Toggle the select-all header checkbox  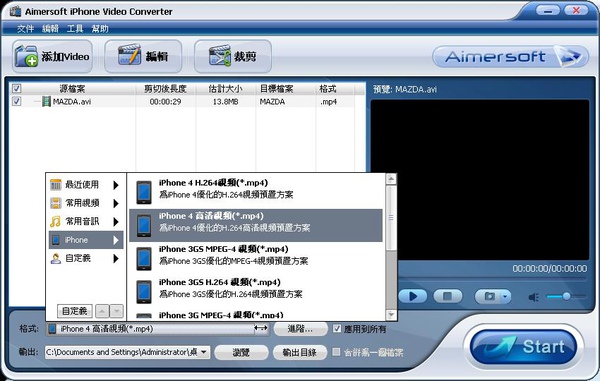(16, 89)
